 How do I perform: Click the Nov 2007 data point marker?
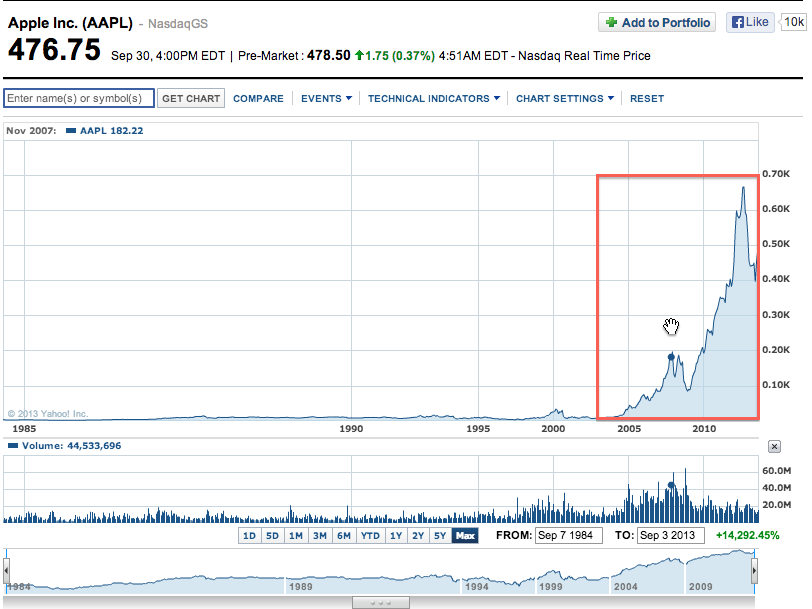[x=671, y=357]
